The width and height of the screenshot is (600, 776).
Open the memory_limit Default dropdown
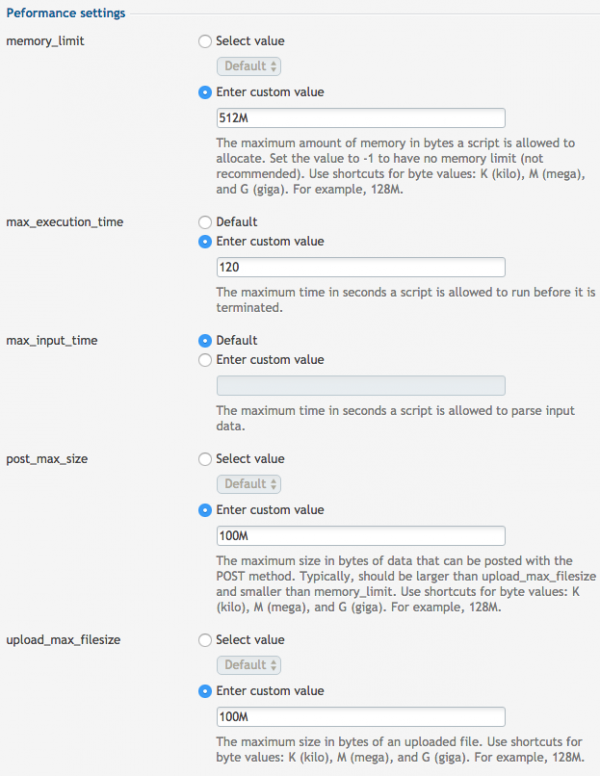[x=249, y=66]
